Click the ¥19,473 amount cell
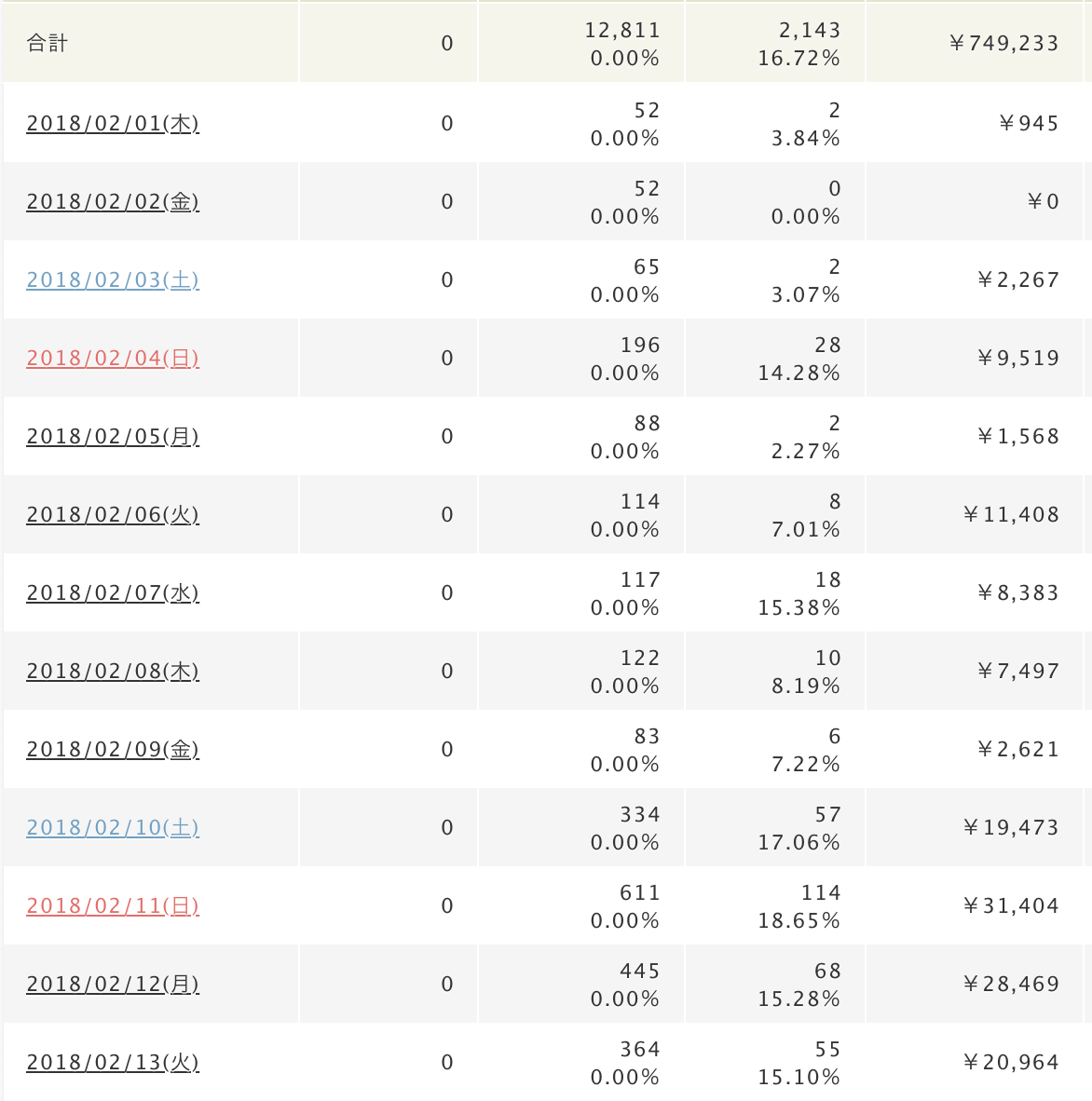This screenshot has width=1092, height=1101. coord(975,827)
